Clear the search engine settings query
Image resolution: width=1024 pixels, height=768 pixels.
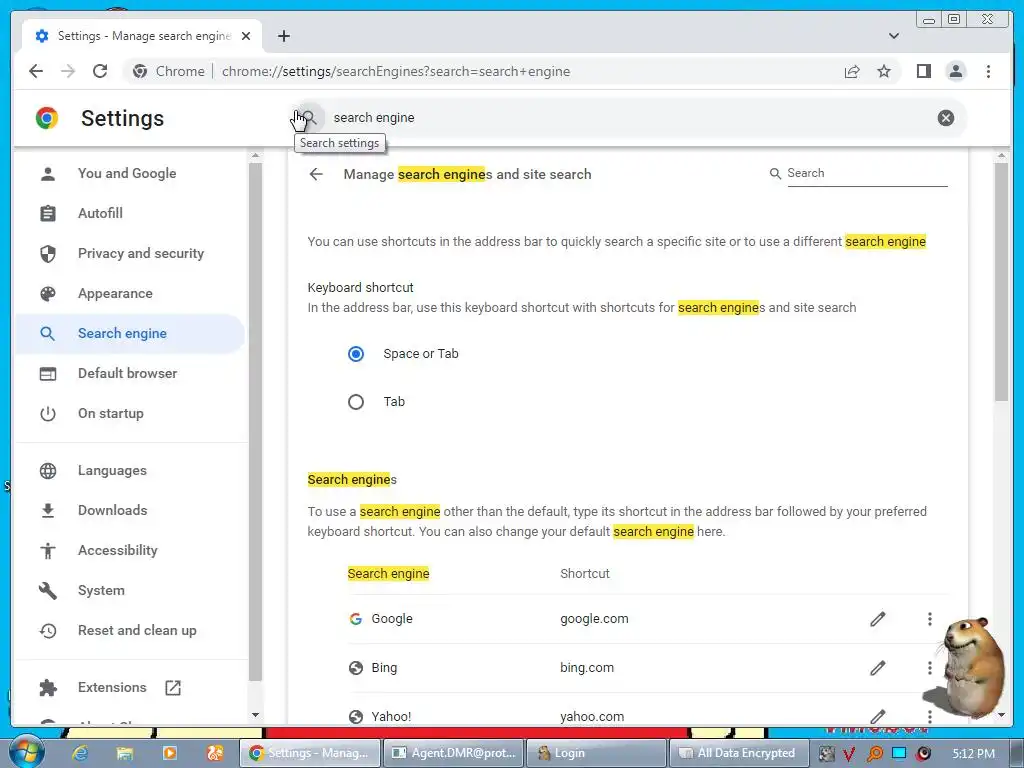(946, 118)
